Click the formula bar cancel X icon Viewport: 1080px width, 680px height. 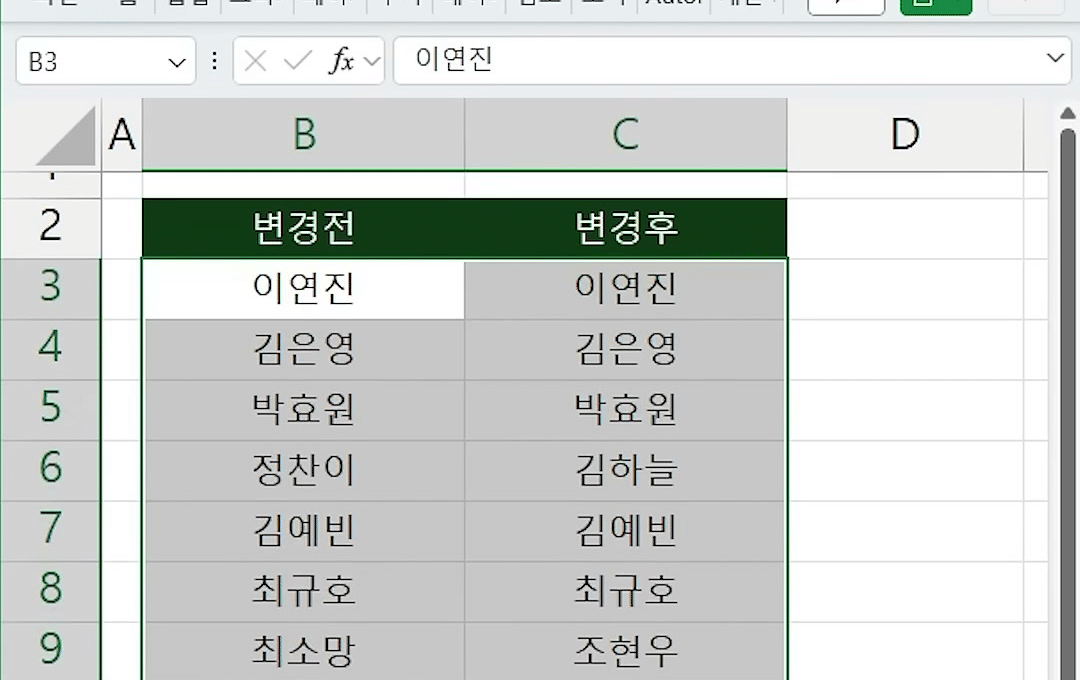point(256,61)
